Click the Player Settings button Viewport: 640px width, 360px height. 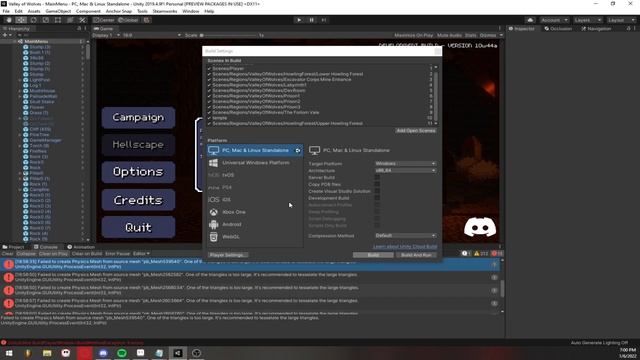click(x=228, y=255)
